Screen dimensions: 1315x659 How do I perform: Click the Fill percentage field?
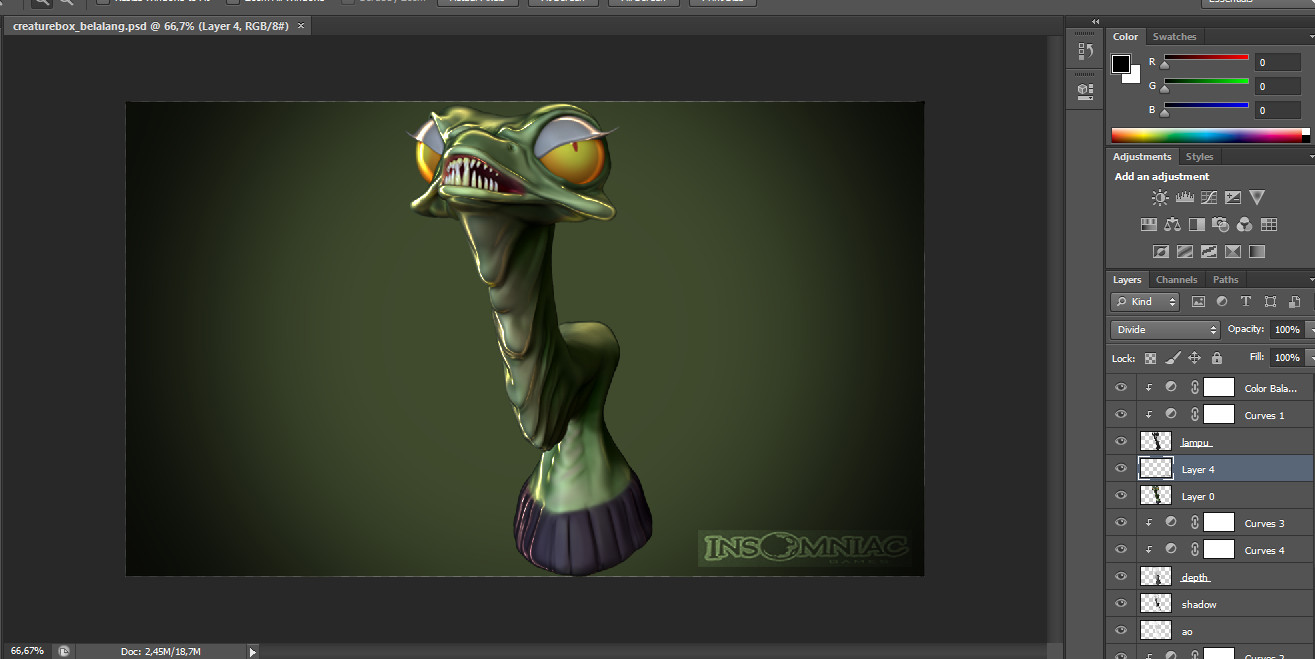tap(1286, 357)
